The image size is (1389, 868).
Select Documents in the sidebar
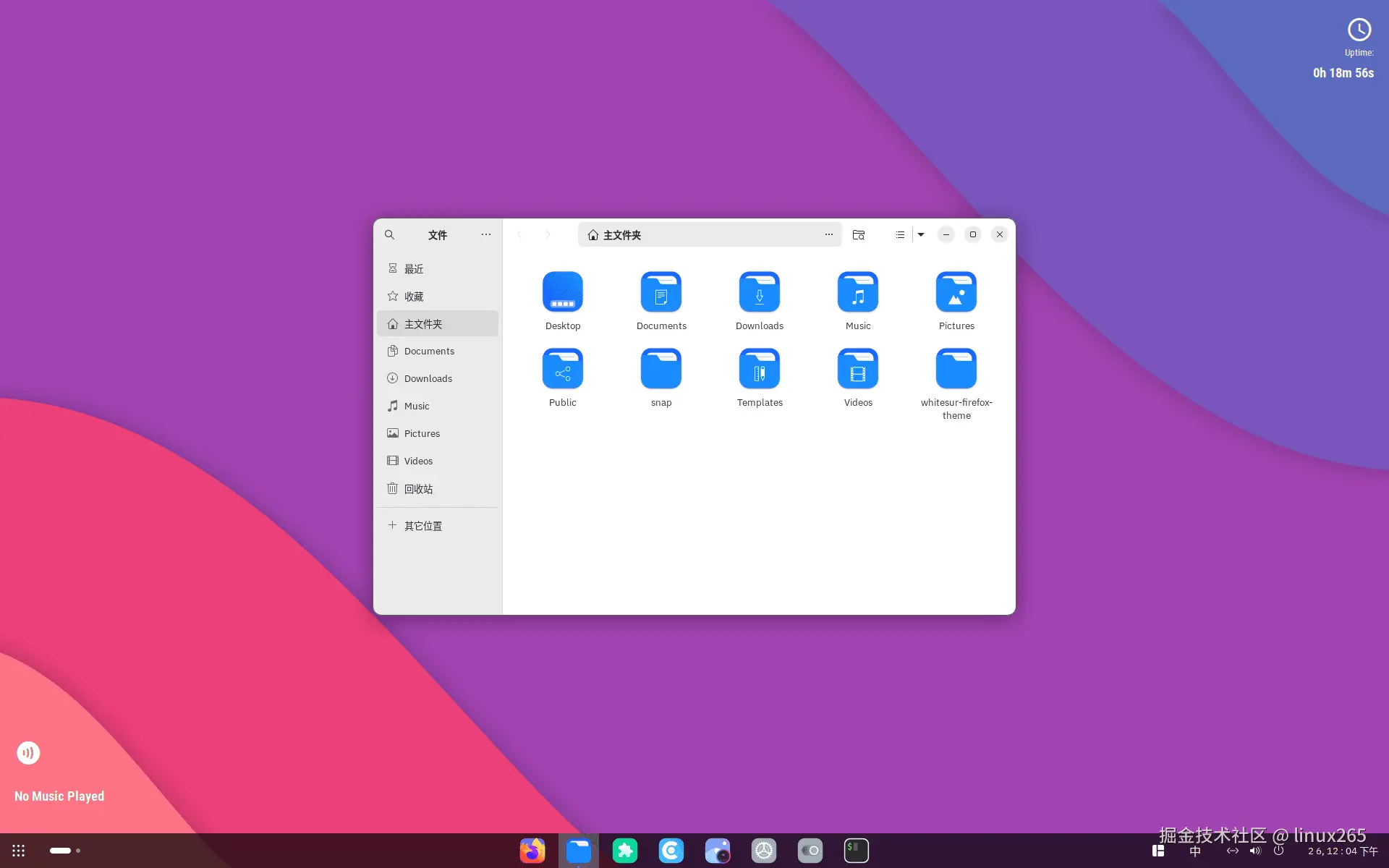[x=430, y=351]
